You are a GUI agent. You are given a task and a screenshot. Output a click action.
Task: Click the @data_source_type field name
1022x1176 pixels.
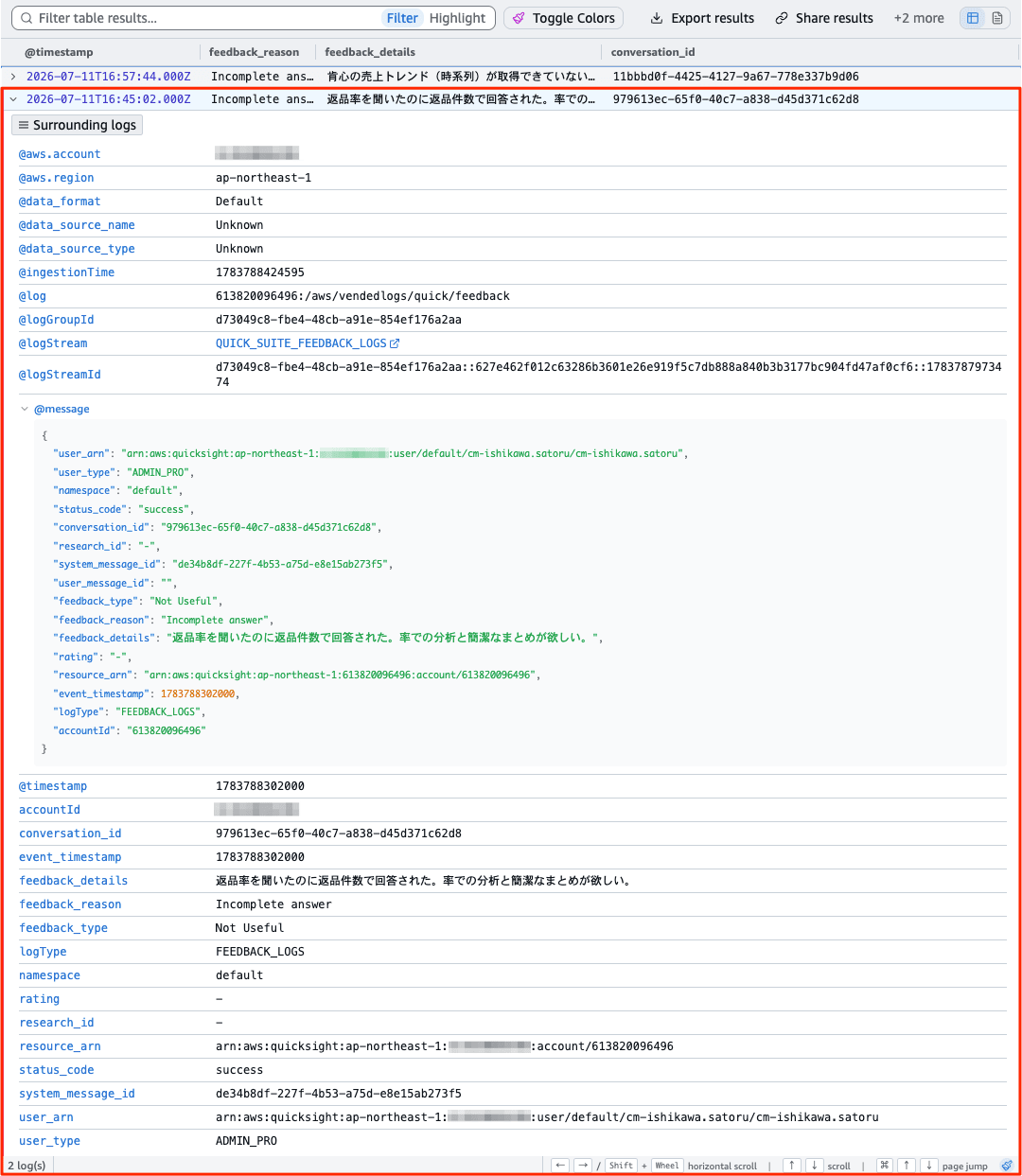[77, 249]
